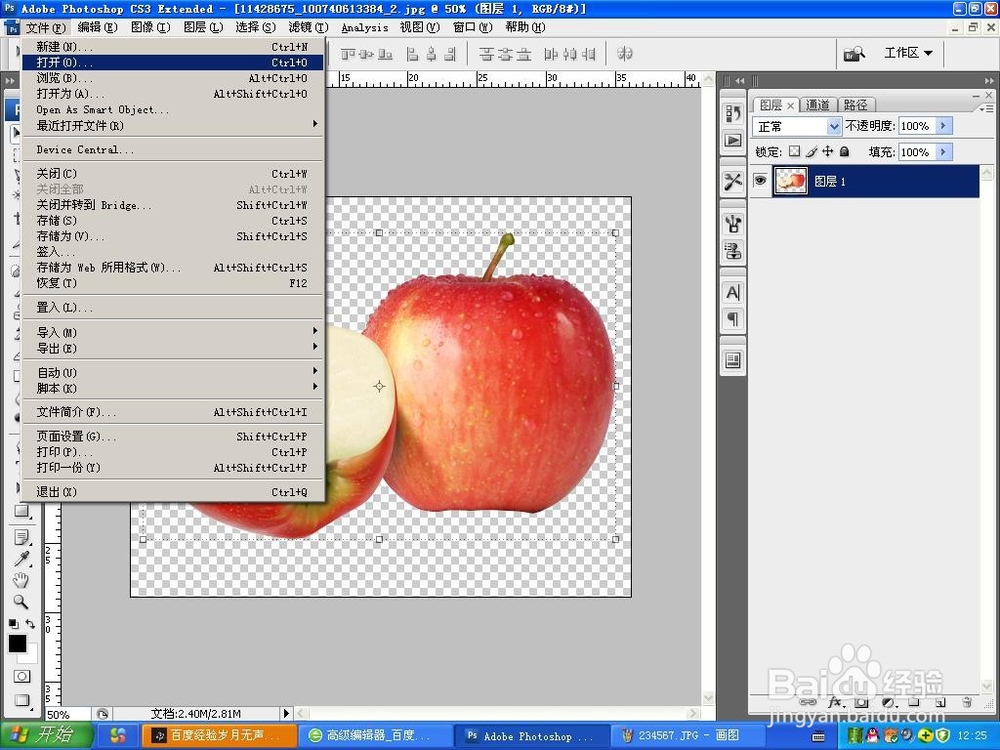Select the Zoom magnifier tool
Screen dimensions: 1000x750
tap(22, 601)
